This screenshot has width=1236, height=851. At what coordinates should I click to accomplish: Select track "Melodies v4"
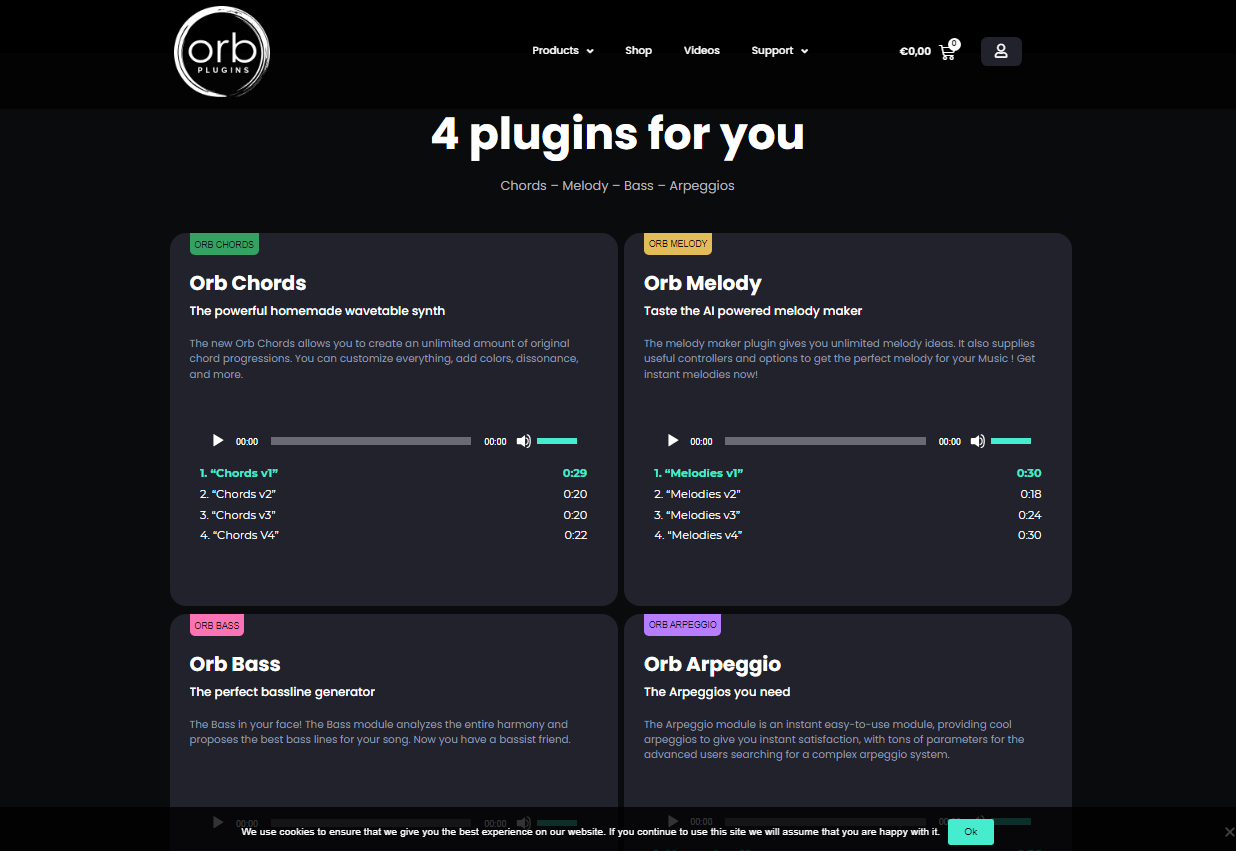(698, 535)
